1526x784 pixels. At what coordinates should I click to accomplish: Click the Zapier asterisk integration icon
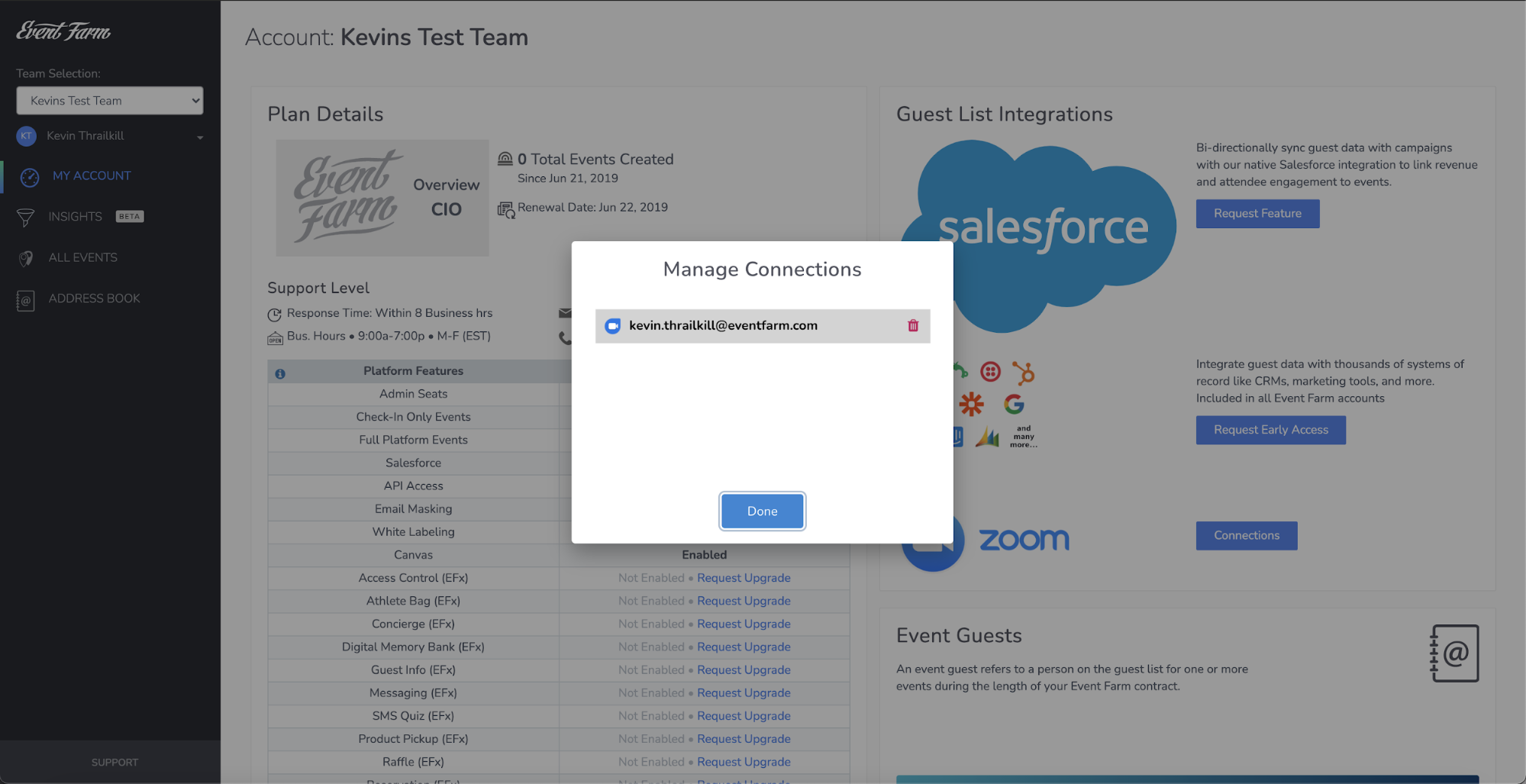click(971, 404)
